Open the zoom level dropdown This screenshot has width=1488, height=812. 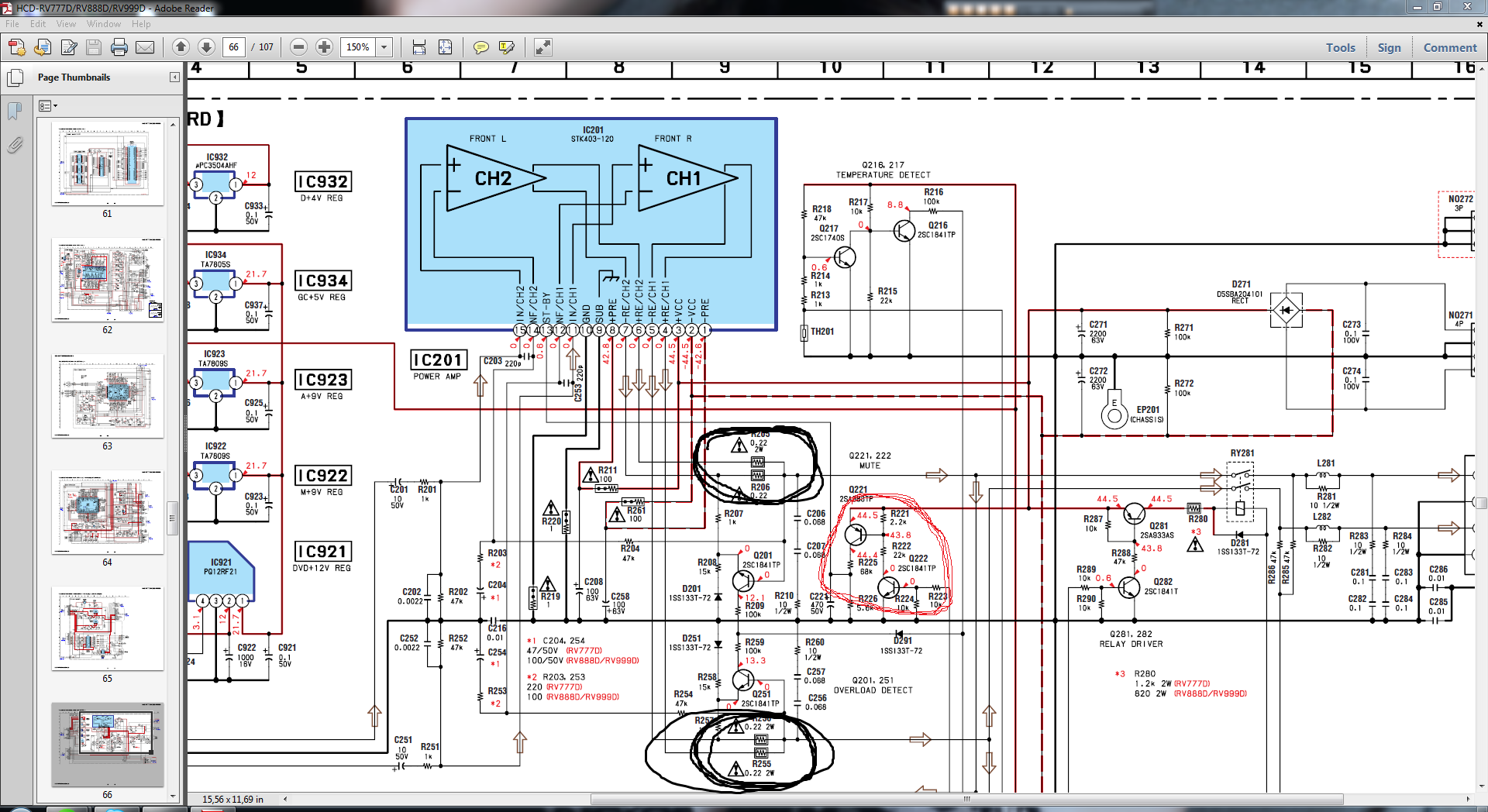click(384, 47)
